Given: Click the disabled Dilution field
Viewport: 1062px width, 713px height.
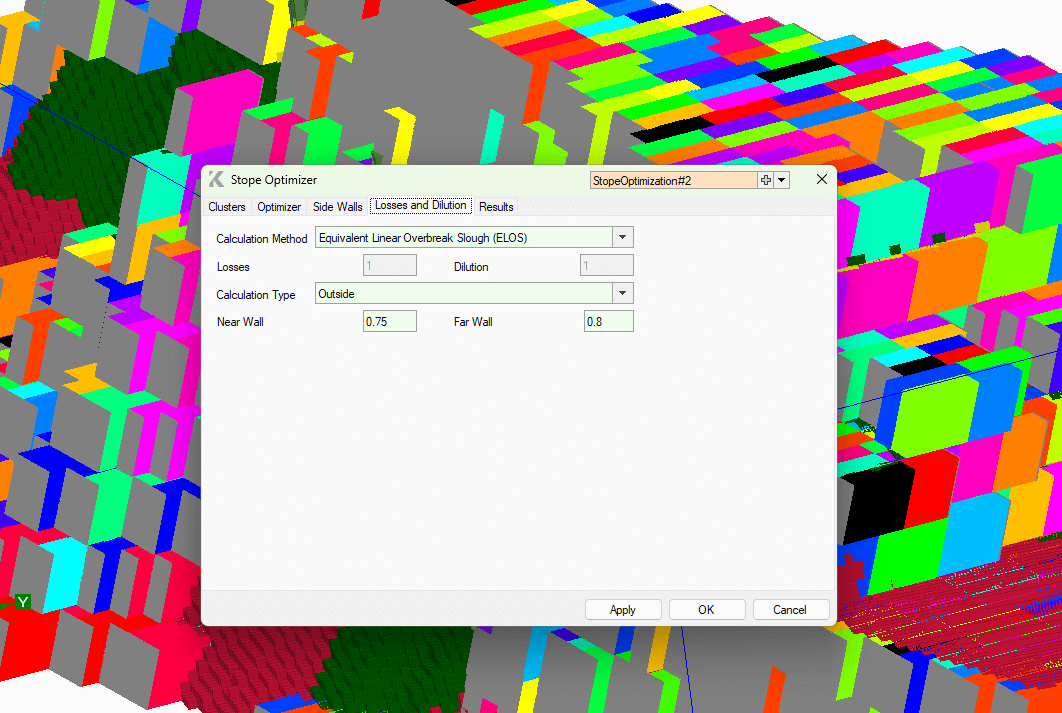Looking at the screenshot, I should 606,264.
